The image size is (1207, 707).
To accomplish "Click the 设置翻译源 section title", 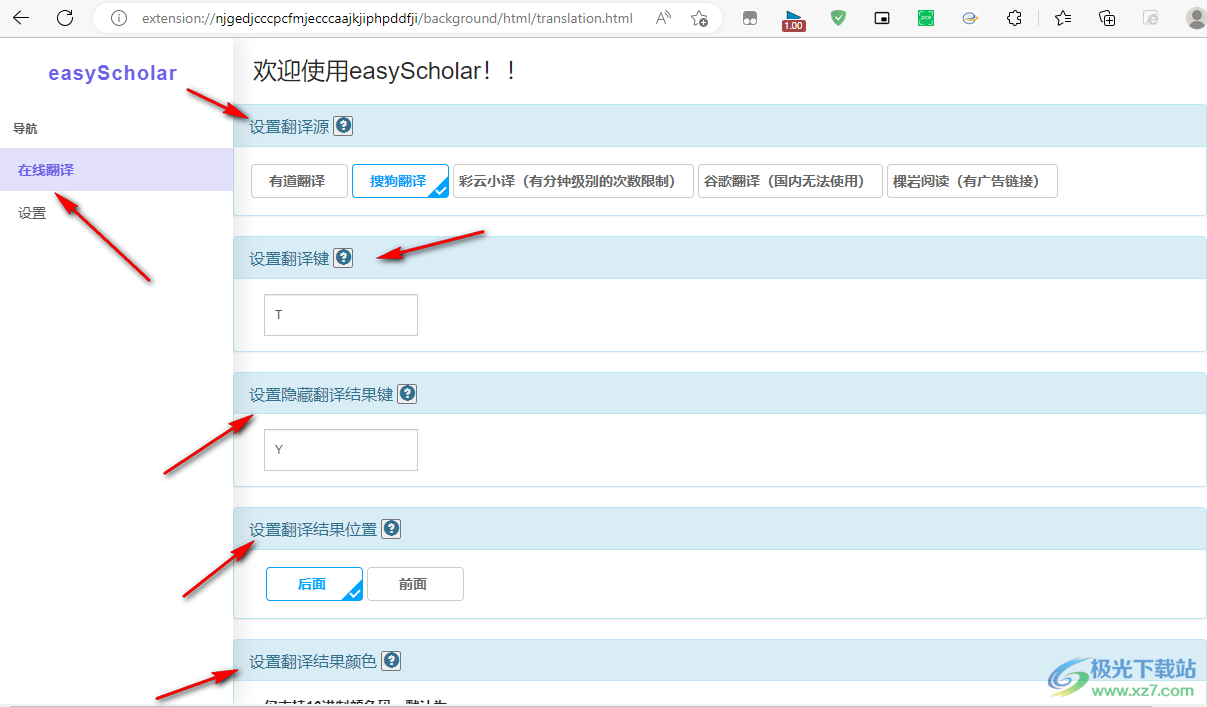I will pos(289,126).
